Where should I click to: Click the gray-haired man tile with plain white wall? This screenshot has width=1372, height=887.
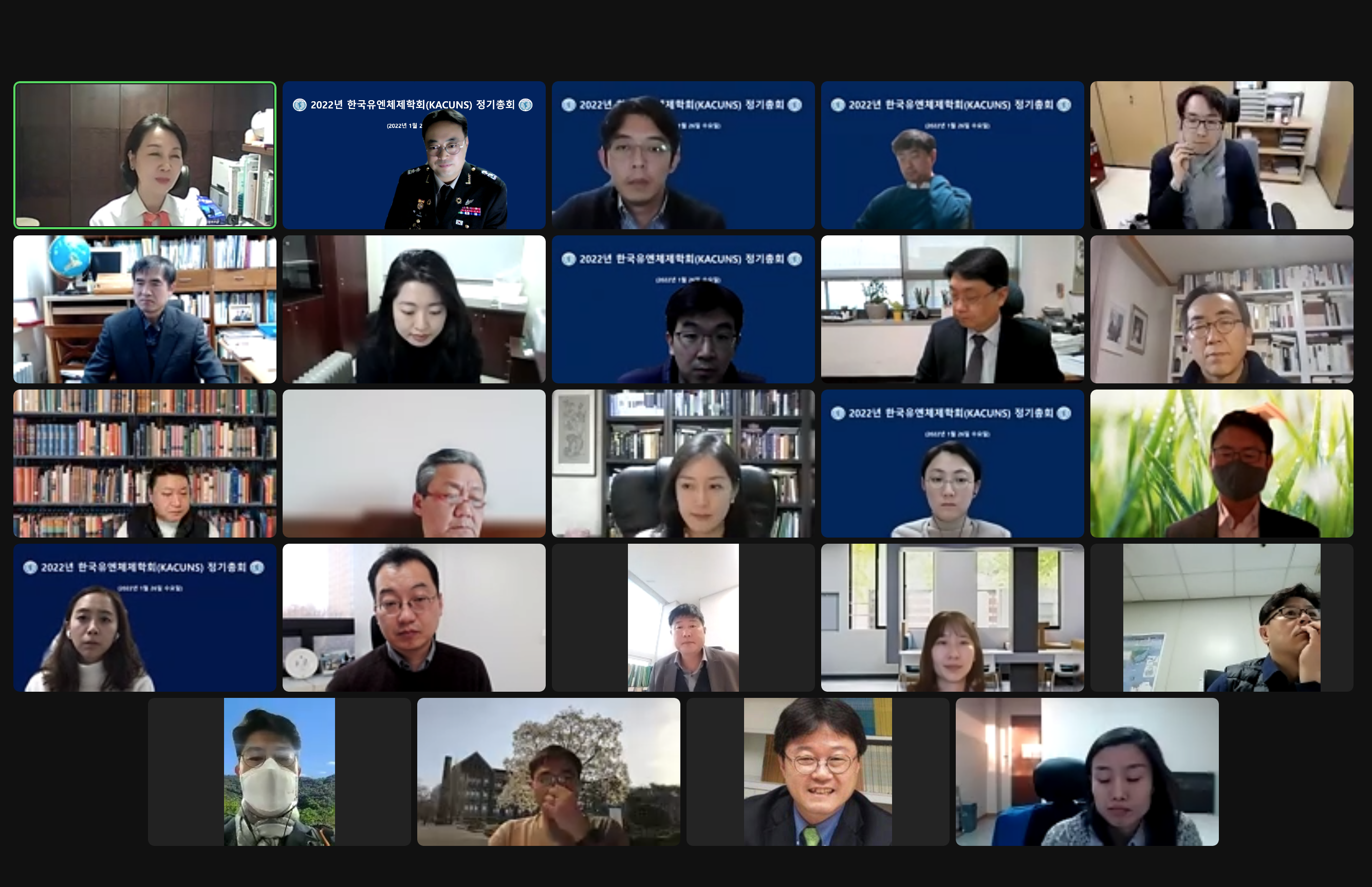click(x=413, y=464)
